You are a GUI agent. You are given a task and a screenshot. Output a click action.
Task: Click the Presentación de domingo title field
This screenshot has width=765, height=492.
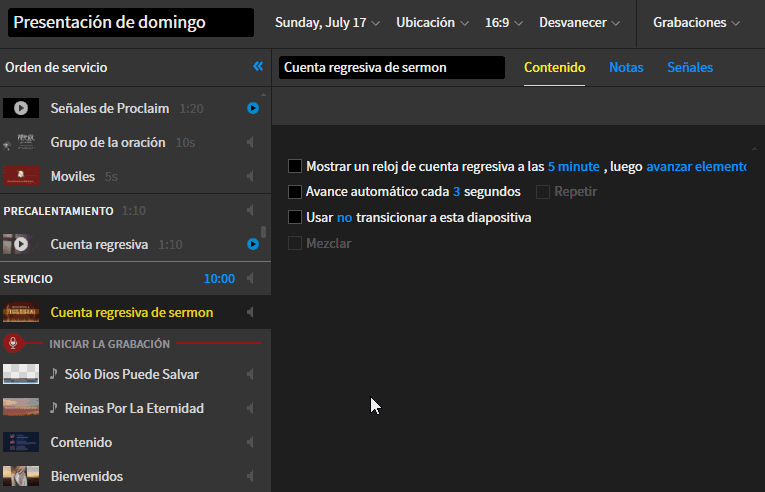click(x=131, y=23)
